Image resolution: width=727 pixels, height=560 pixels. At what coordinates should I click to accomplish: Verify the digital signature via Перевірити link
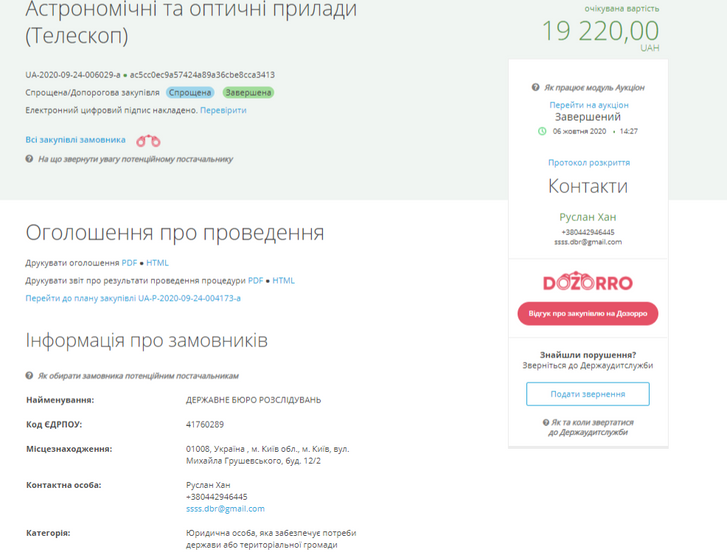(x=223, y=110)
